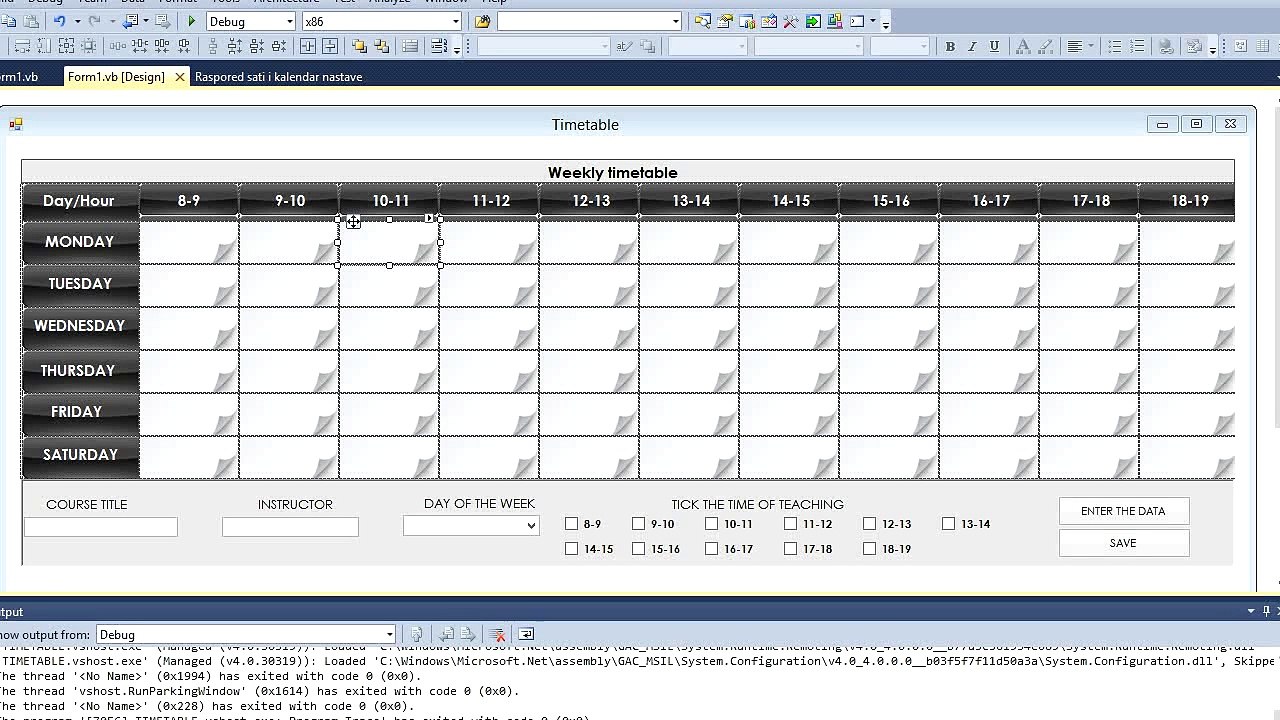Click the Start Debugging green play icon

[x=191, y=21]
